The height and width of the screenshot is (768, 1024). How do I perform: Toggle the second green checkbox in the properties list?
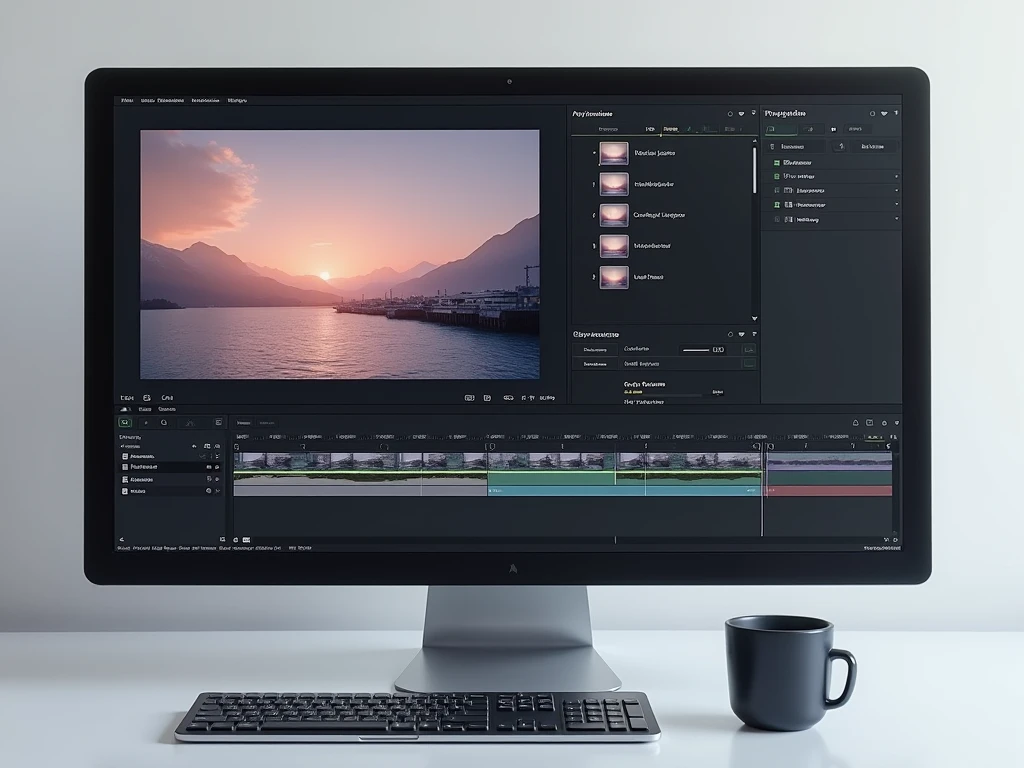pyautogui.click(x=776, y=176)
